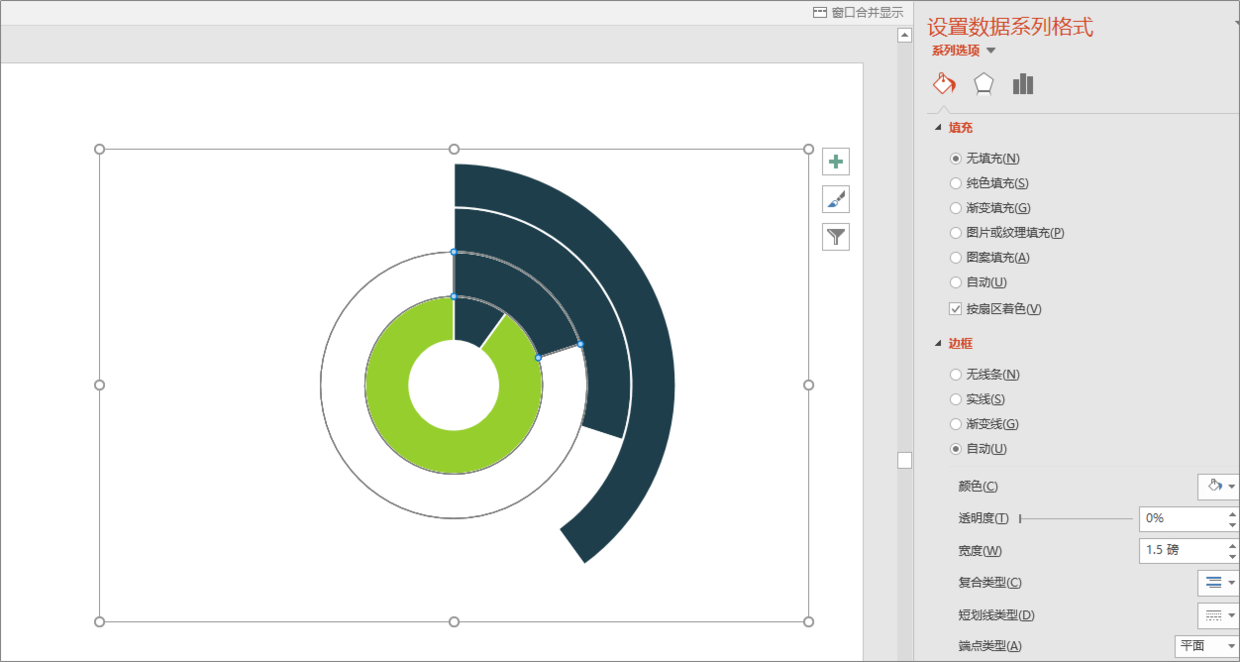Click the 透明度 slider track
Viewport: 1240px width, 662px height.
point(1076,518)
